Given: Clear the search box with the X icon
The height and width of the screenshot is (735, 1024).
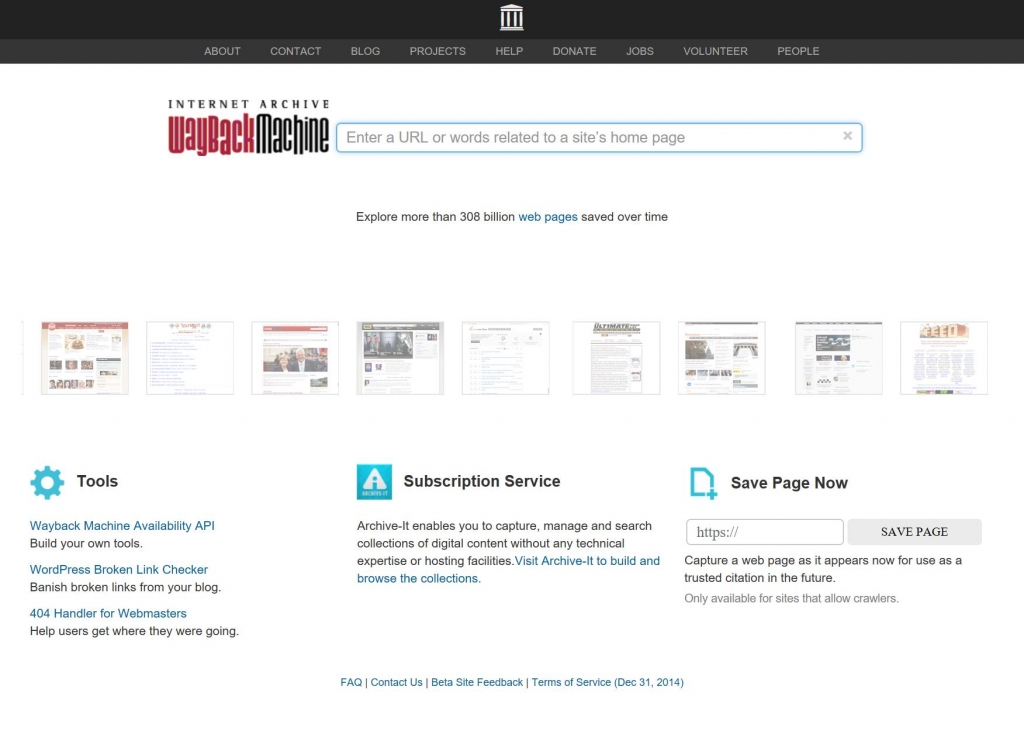Looking at the screenshot, I should click(x=847, y=136).
